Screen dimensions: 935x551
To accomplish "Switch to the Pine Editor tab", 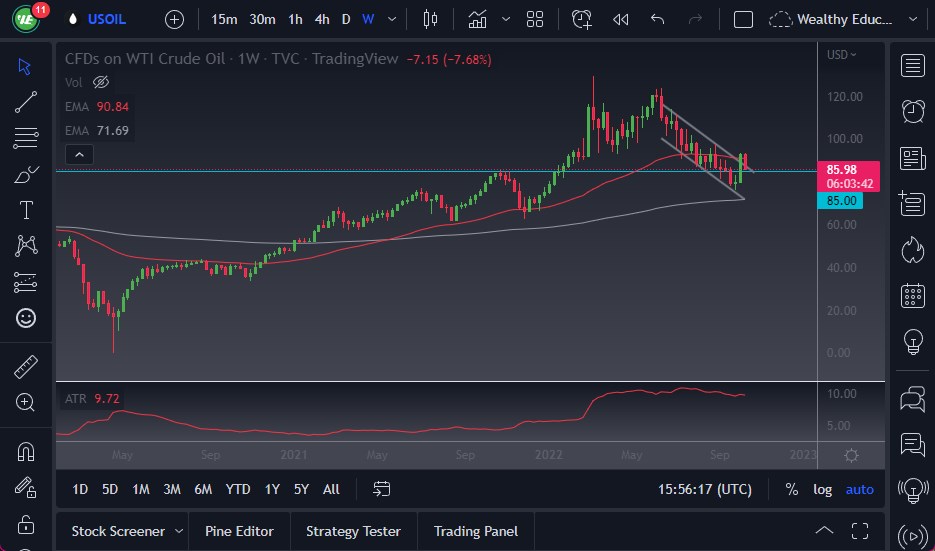I will 239,531.
